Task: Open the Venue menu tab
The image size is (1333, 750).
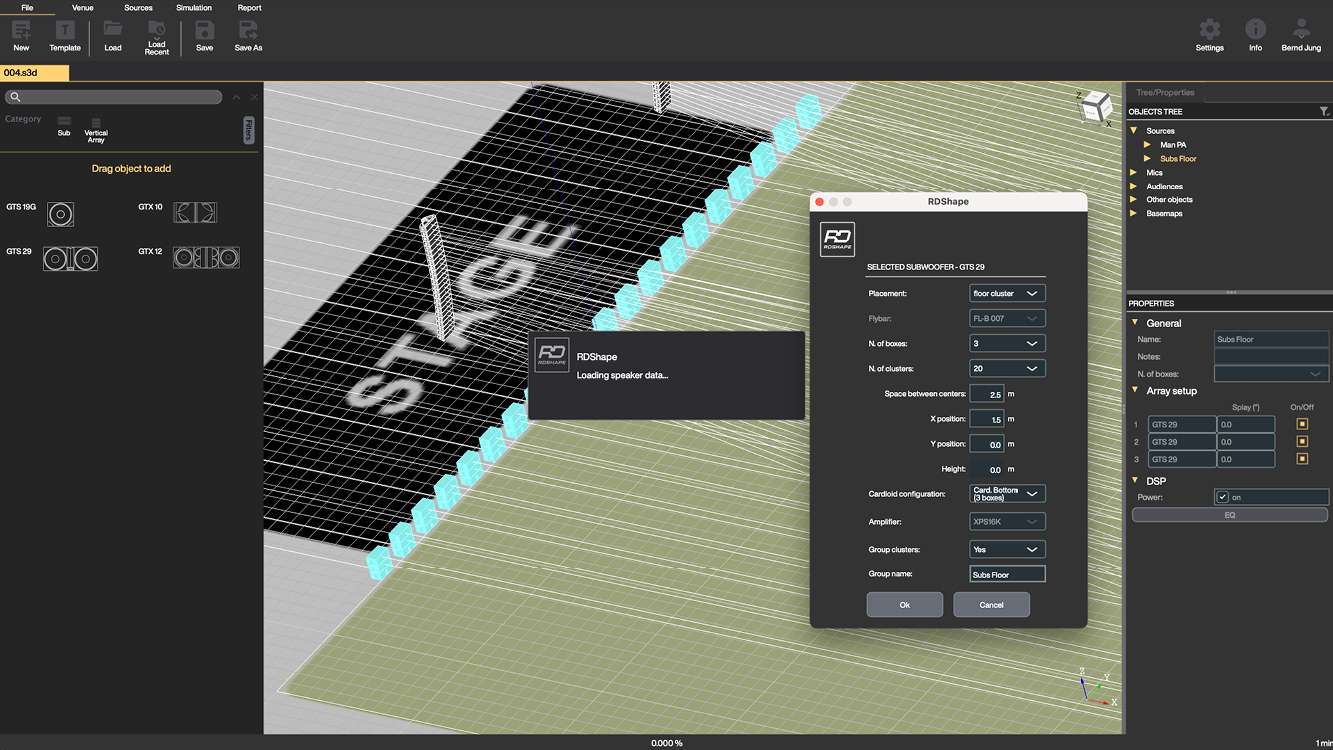Action: [x=83, y=8]
